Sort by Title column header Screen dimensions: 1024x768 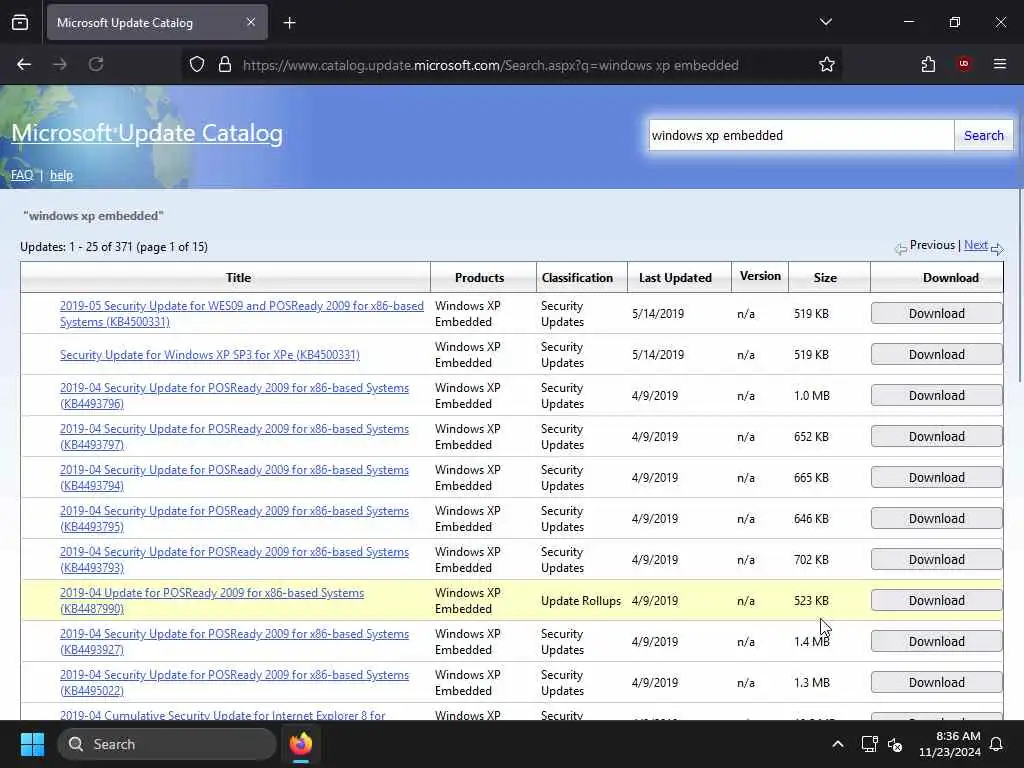coord(238,278)
